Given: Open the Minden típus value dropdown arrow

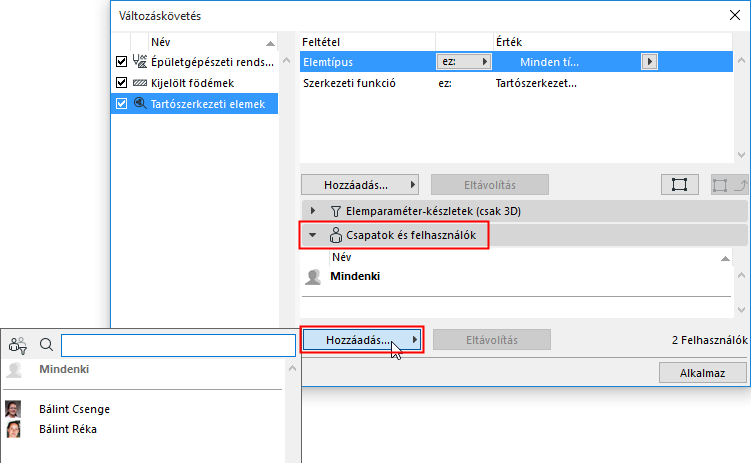Looking at the screenshot, I should pos(650,62).
